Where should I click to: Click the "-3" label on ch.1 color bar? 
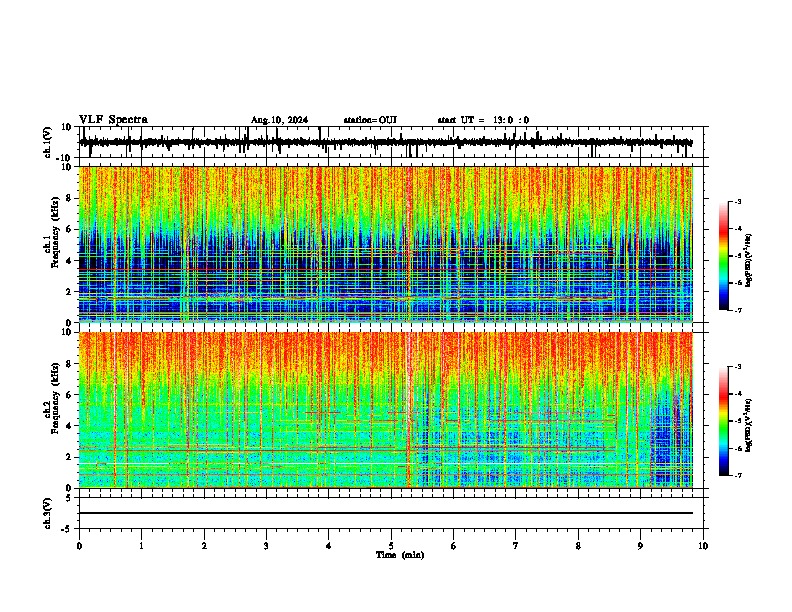(x=737, y=201)
